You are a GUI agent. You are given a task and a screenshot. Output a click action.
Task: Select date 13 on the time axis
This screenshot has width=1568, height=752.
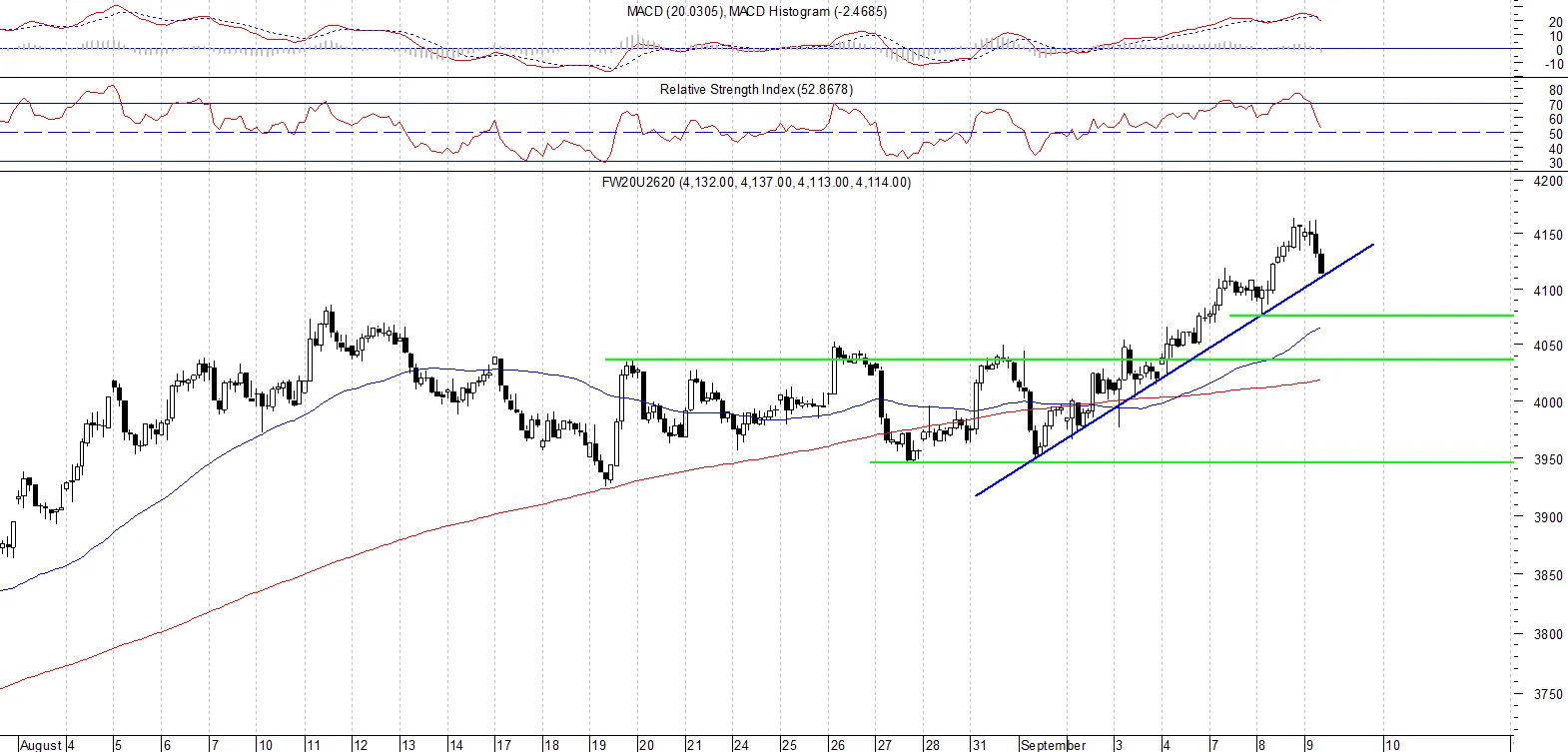point(408,745)
